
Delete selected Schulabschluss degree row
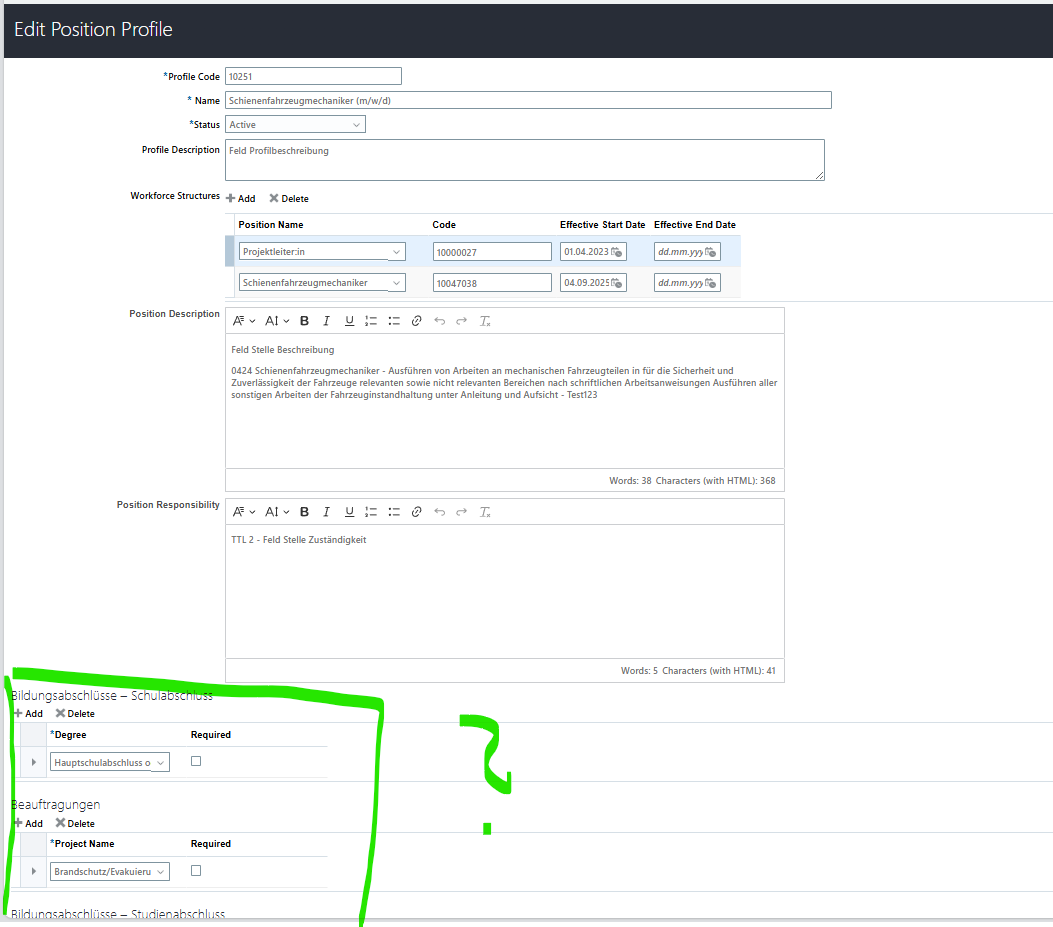pyautogui.click(x=75, y=713)
